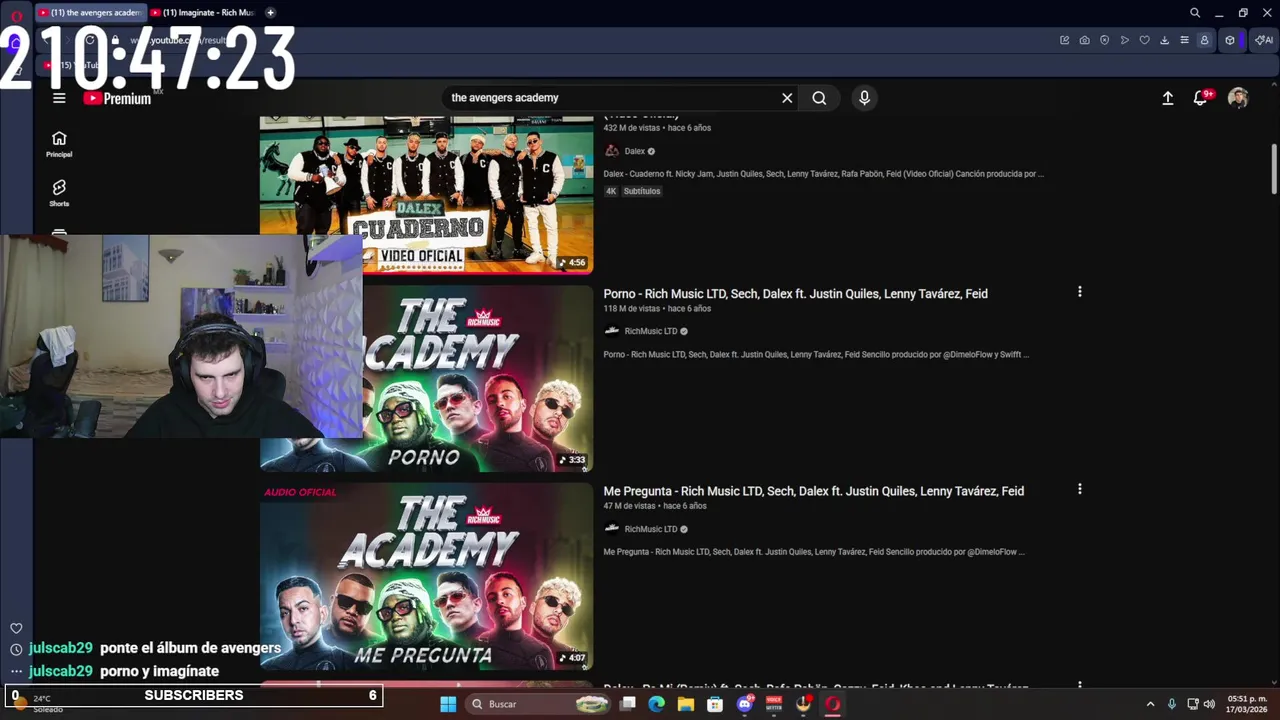Viewport: 1280px width, 720px height.
Task: Click the Opera logo menu button
Action: tap(16, 15)
